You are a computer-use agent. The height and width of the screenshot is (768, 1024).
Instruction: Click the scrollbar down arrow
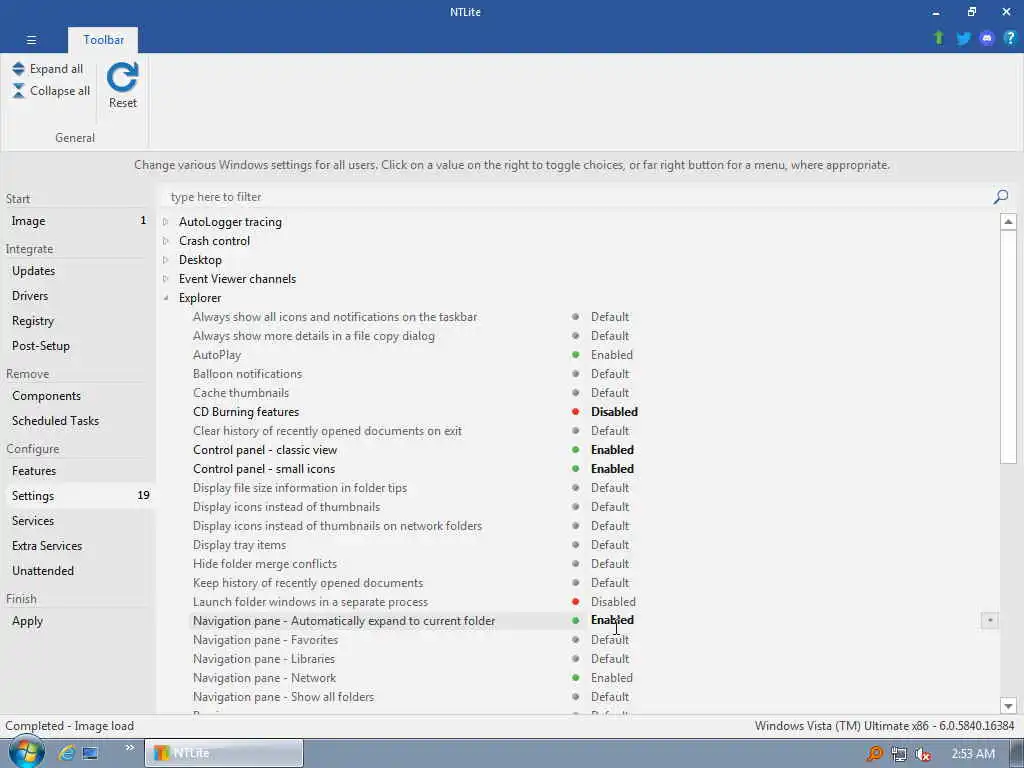click(1008, 705)
